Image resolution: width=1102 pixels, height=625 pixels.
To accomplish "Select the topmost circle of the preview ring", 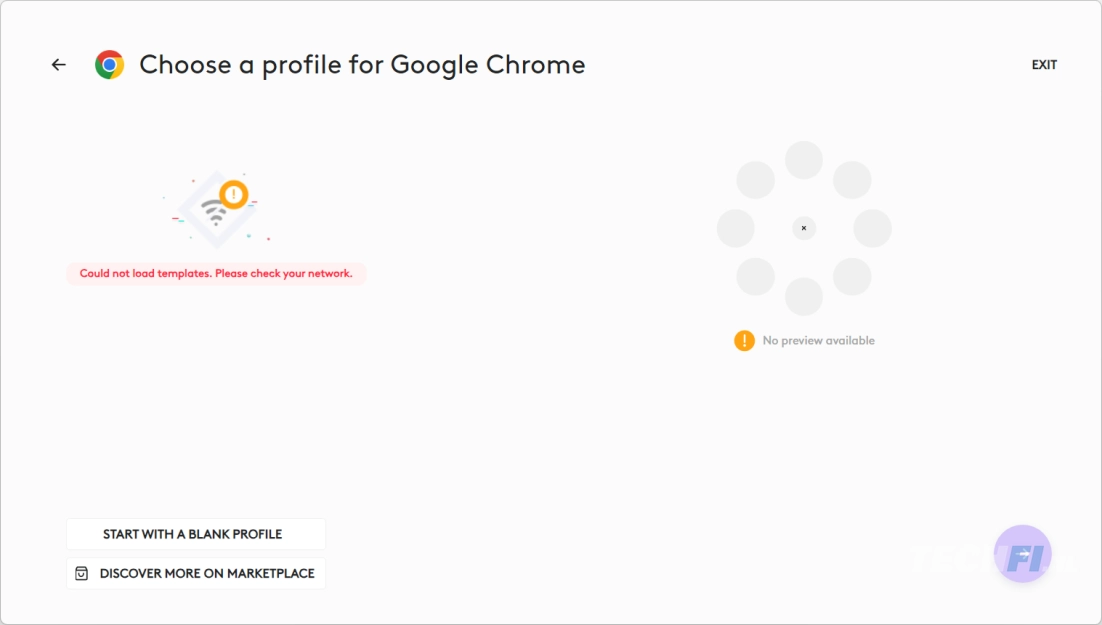I will click(803, 160).
